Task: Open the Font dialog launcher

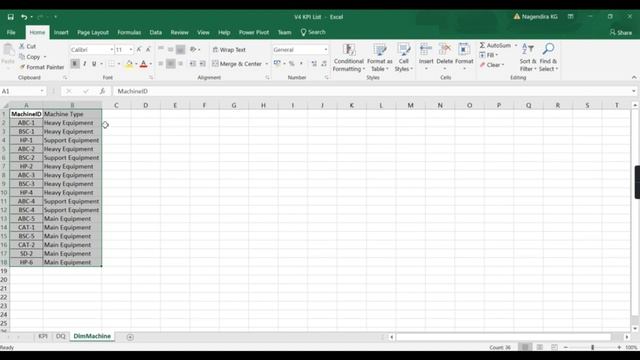Action: (x=151, y=78)
